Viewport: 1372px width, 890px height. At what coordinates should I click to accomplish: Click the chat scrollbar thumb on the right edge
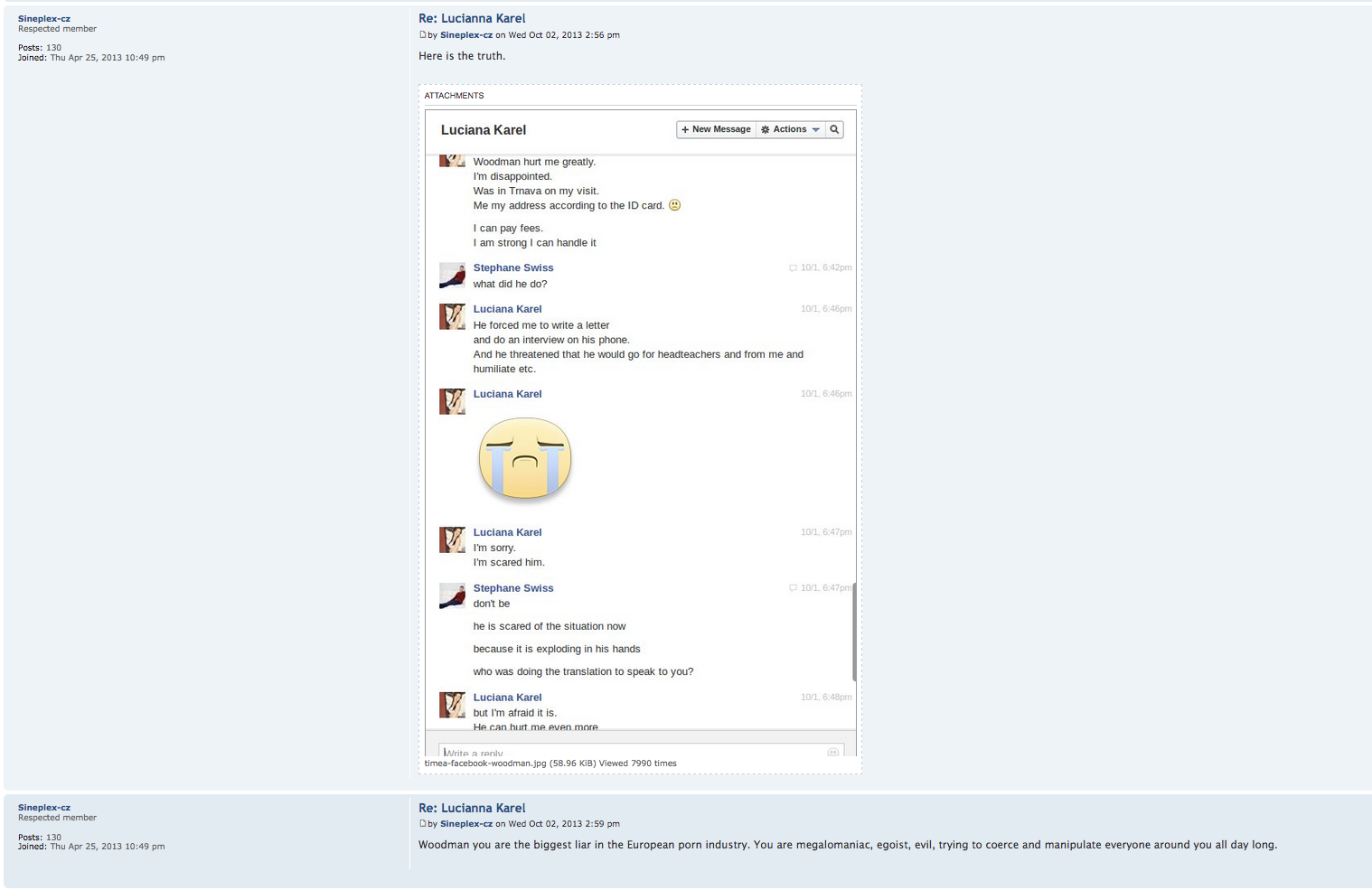pos(853,632)
